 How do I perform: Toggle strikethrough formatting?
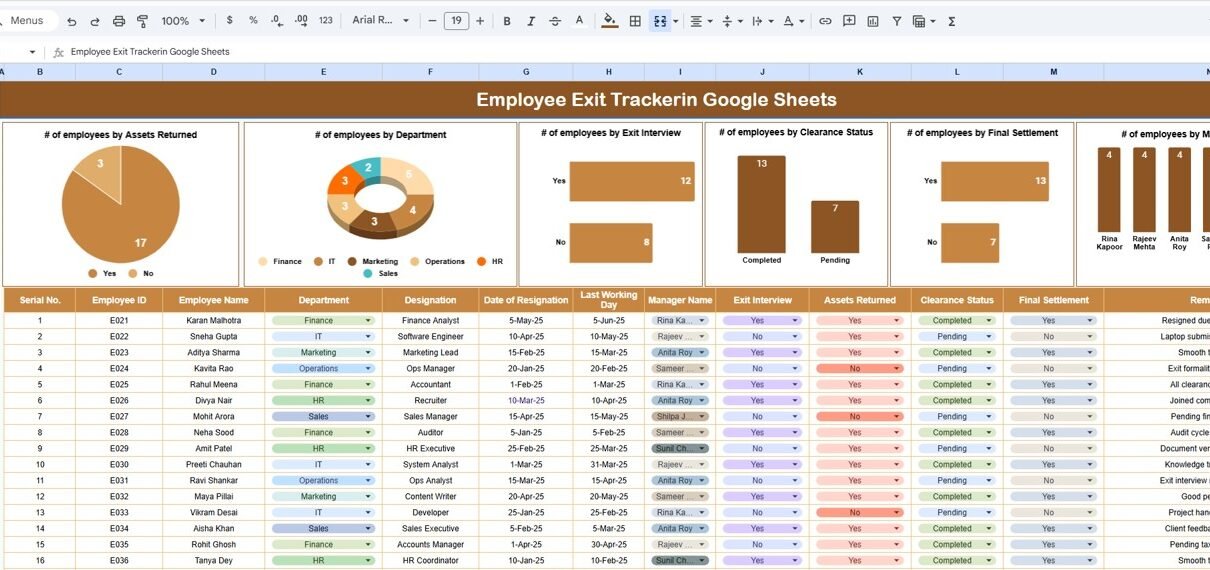[555, 21]
